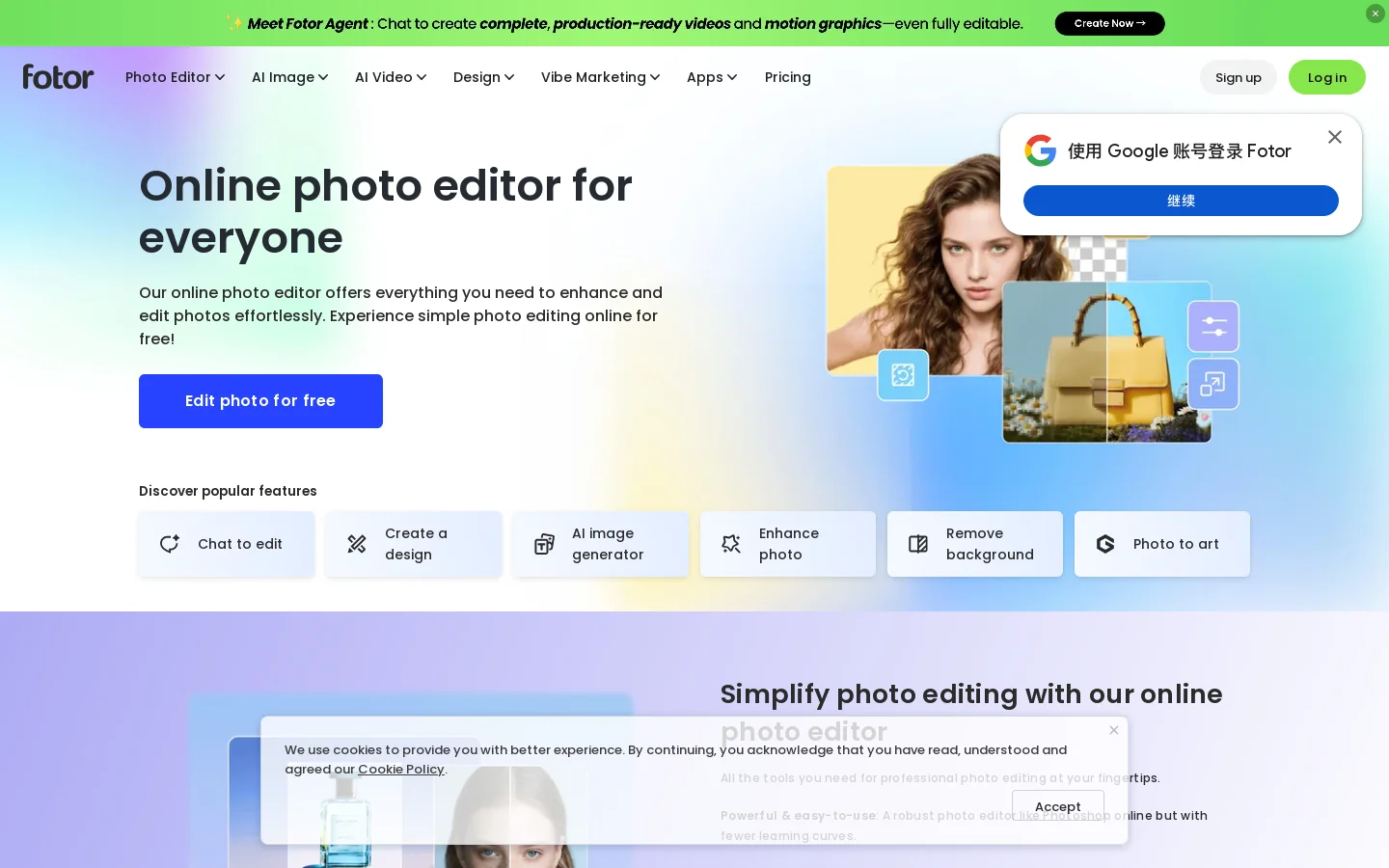Image resolution: width=1389 pixels, height=868 pixels.
Task: Click the Google G logo
Action: click(1041, 150)
